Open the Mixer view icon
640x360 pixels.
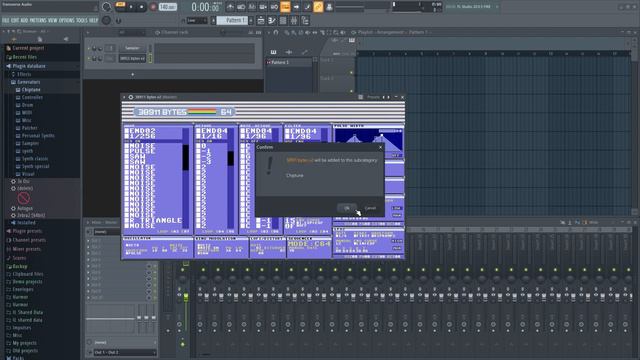click(294, 20)
